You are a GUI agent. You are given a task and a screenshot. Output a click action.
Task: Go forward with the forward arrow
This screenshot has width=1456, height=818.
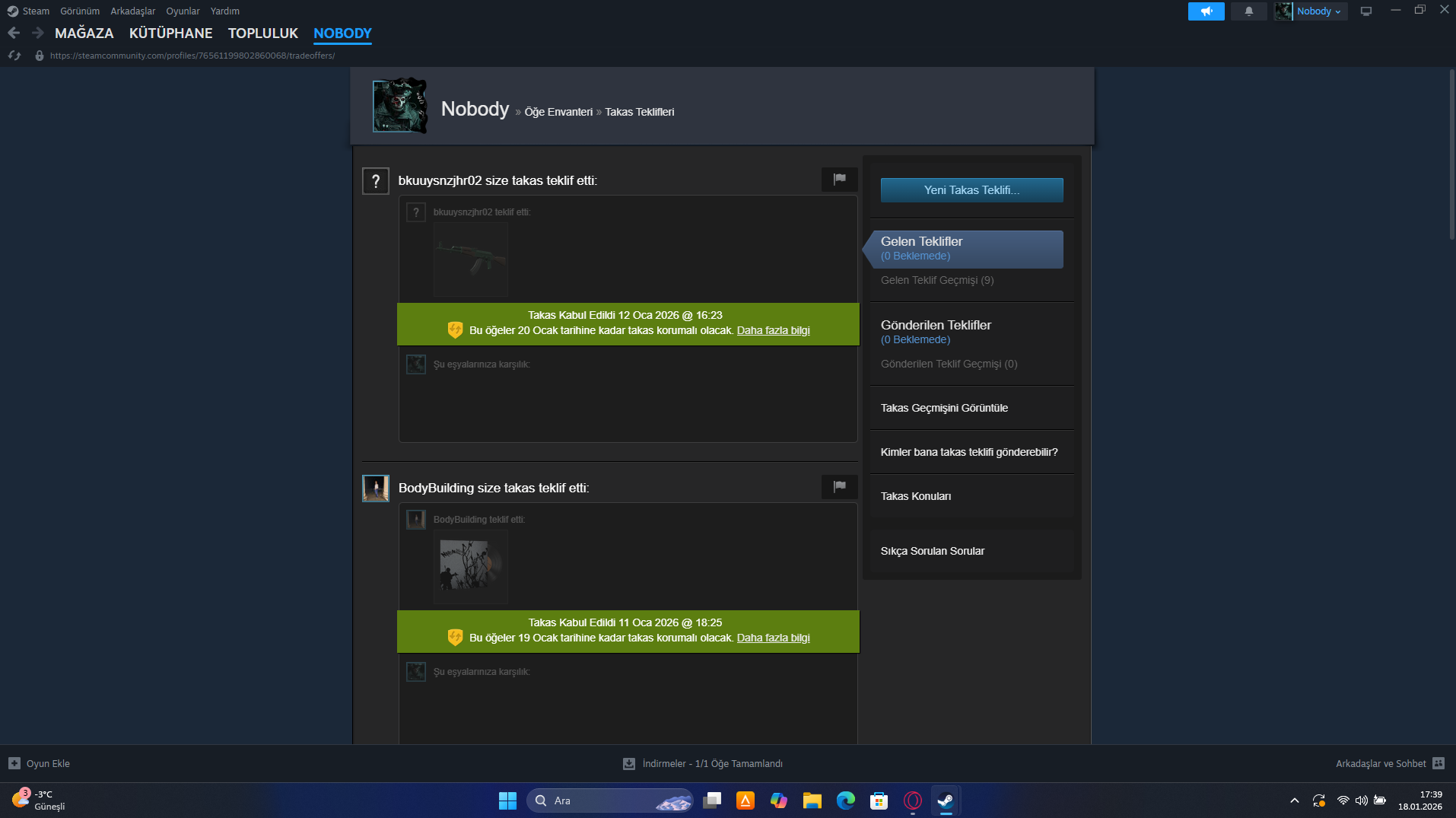pos(37,33)
